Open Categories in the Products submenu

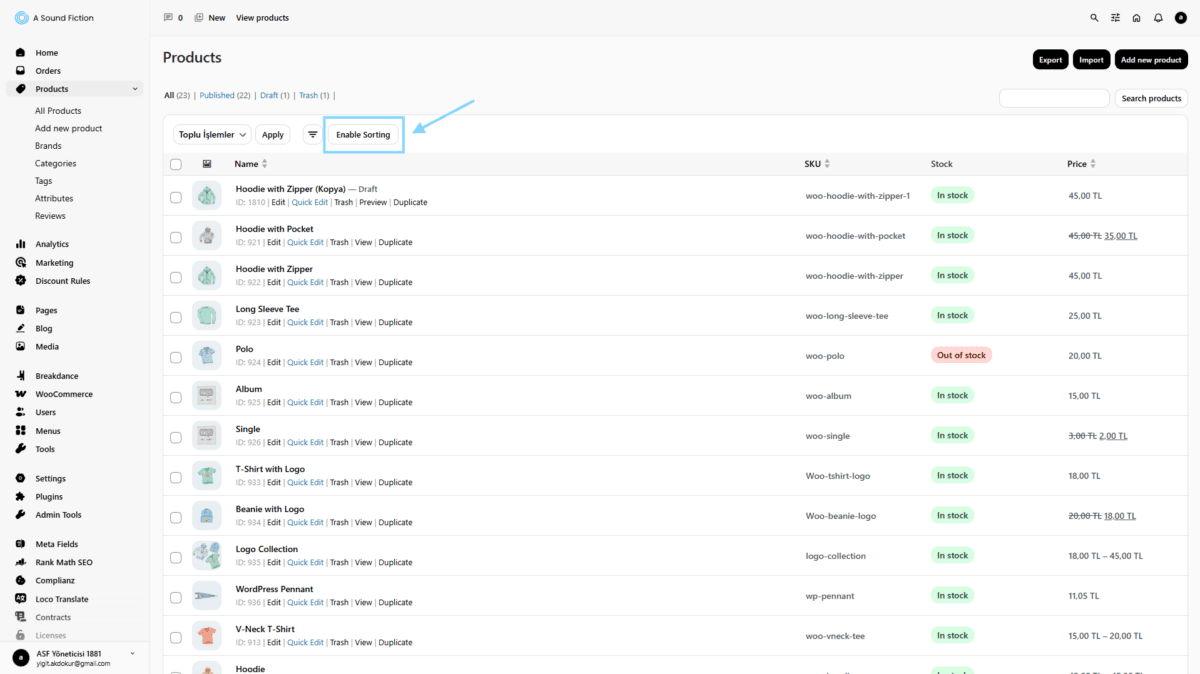click(56, 163)
